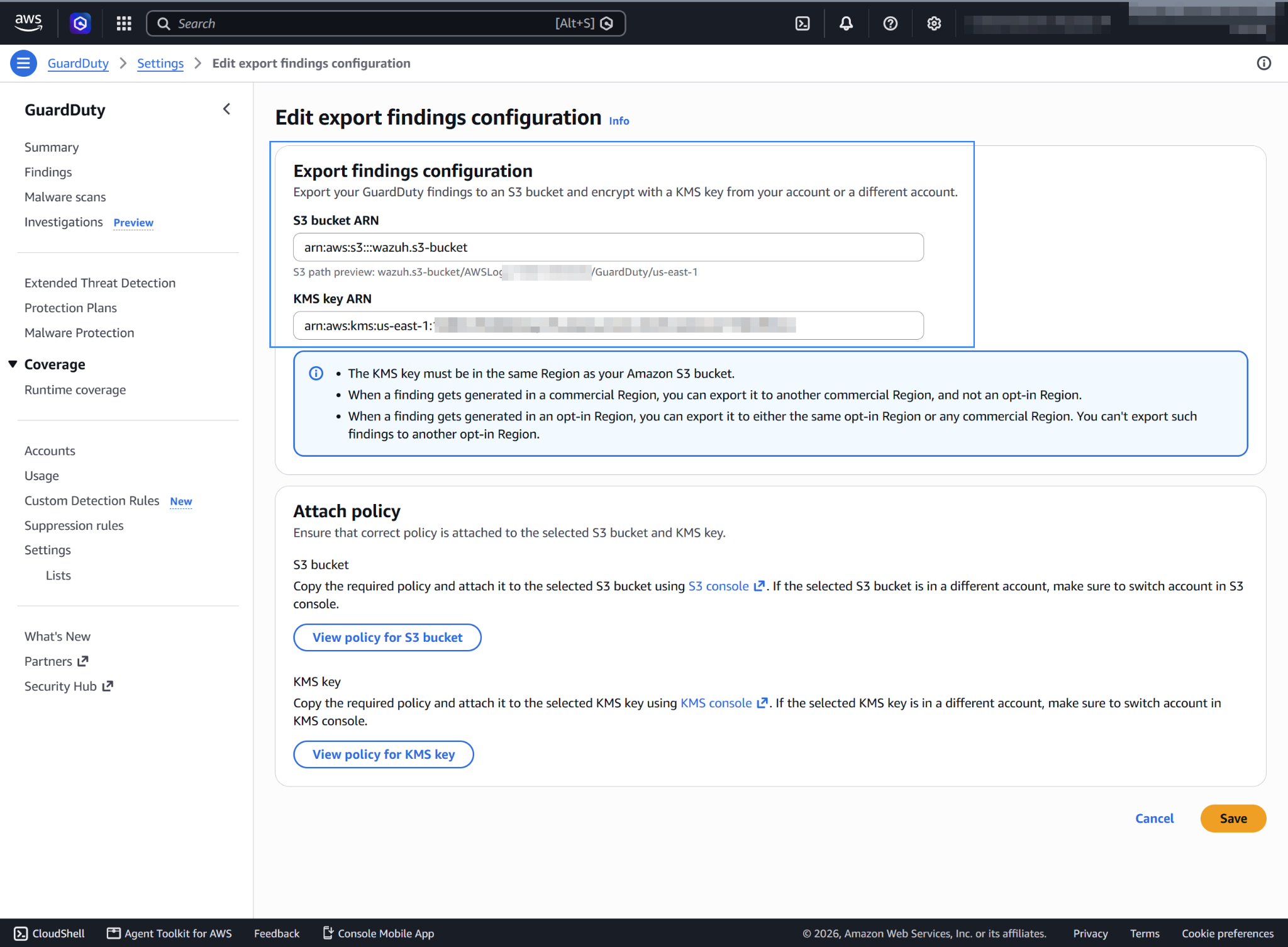Click the Amazon Q hexagon icon

[80, 23]
